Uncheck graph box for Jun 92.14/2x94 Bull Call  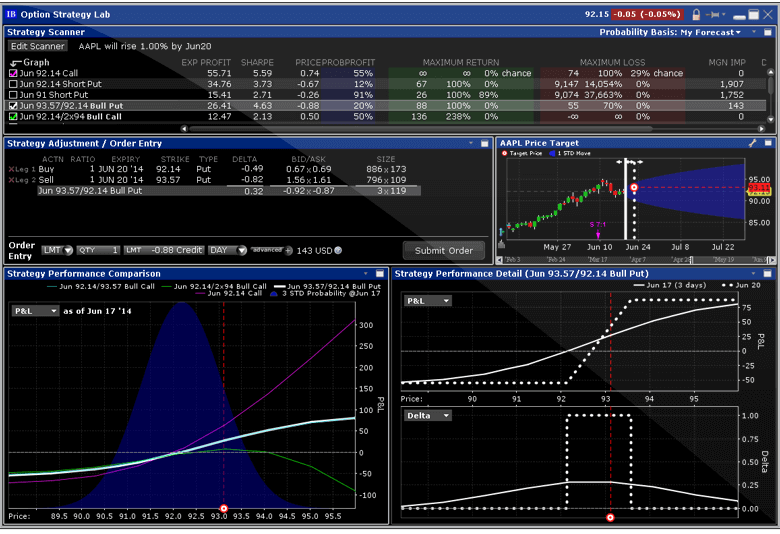(x=13, y=117)
